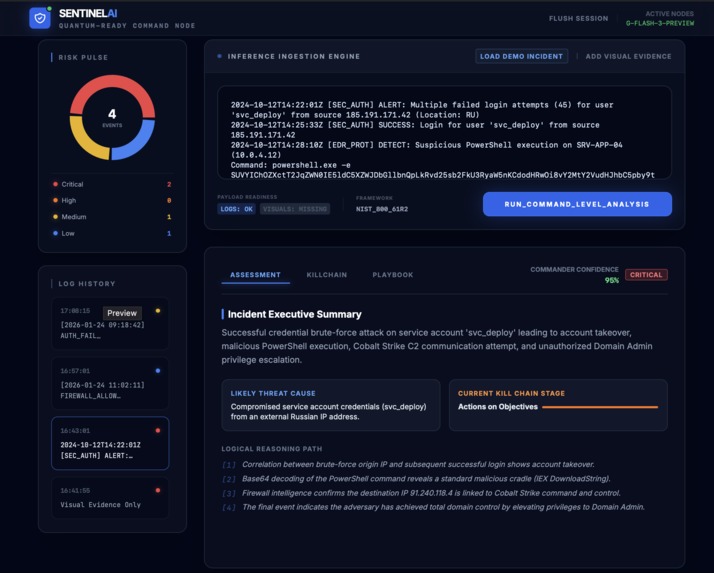Click the LIKELY THREAT CAUSE card

331,405
